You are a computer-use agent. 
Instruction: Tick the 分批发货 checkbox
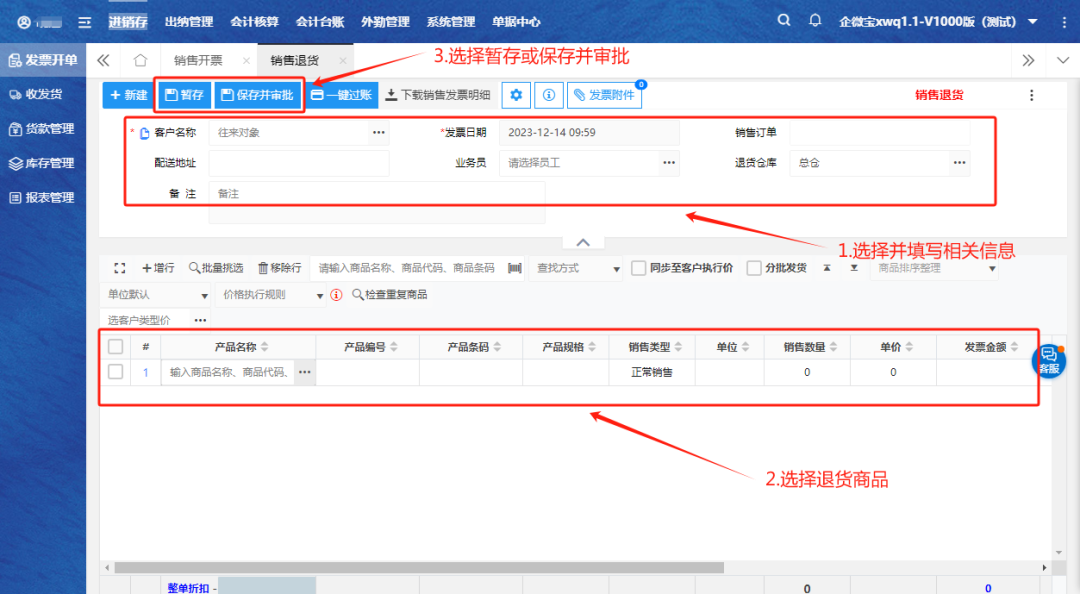point(754,268)
